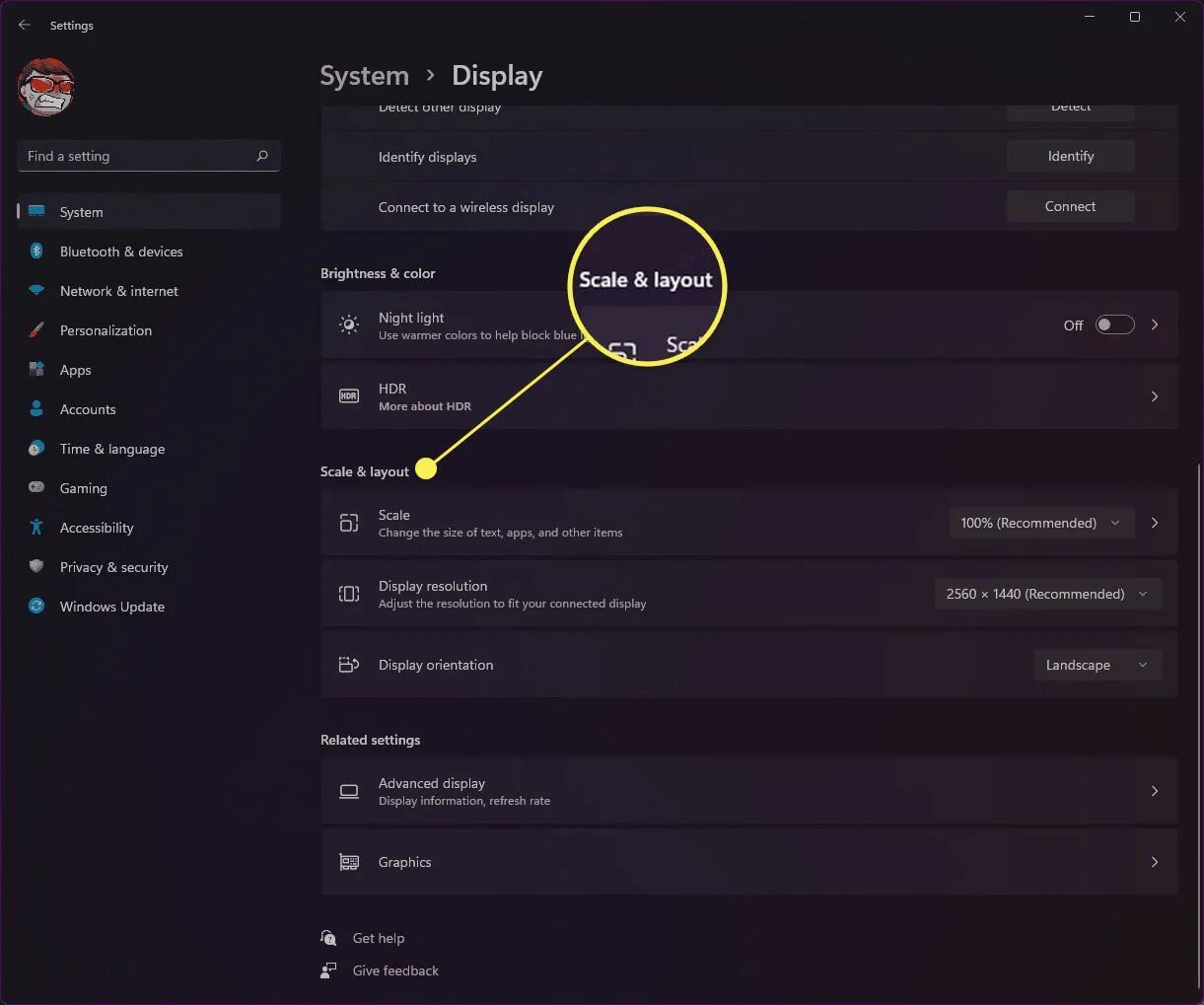This screenshot has height=1005, width=1204.
Task: Expand Scale settings chevron
Action: (x=1155, y=523)
